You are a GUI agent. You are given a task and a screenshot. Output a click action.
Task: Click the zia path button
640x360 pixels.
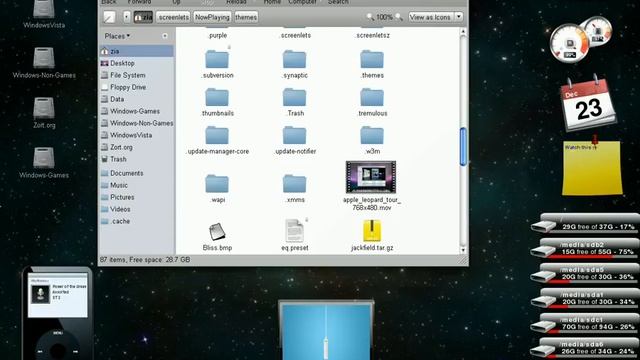143,17
